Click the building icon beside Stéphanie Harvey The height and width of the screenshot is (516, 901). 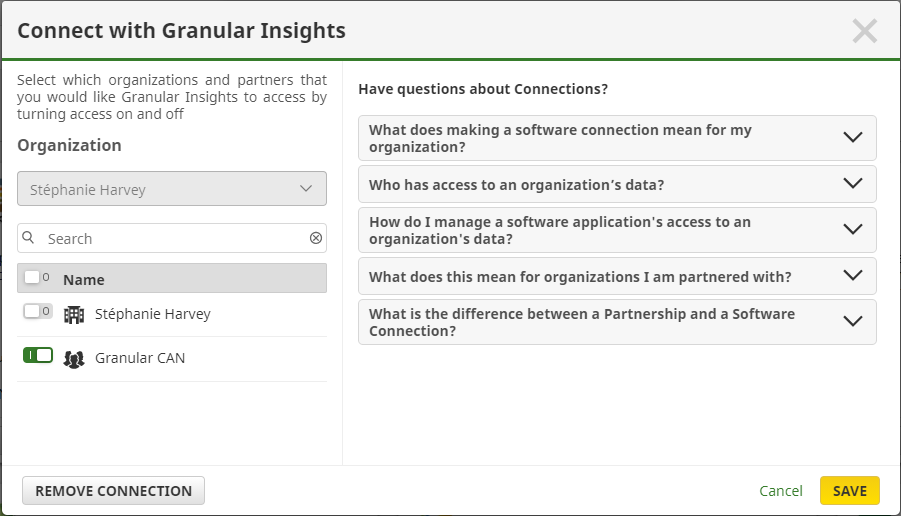(x=74, y=315)
